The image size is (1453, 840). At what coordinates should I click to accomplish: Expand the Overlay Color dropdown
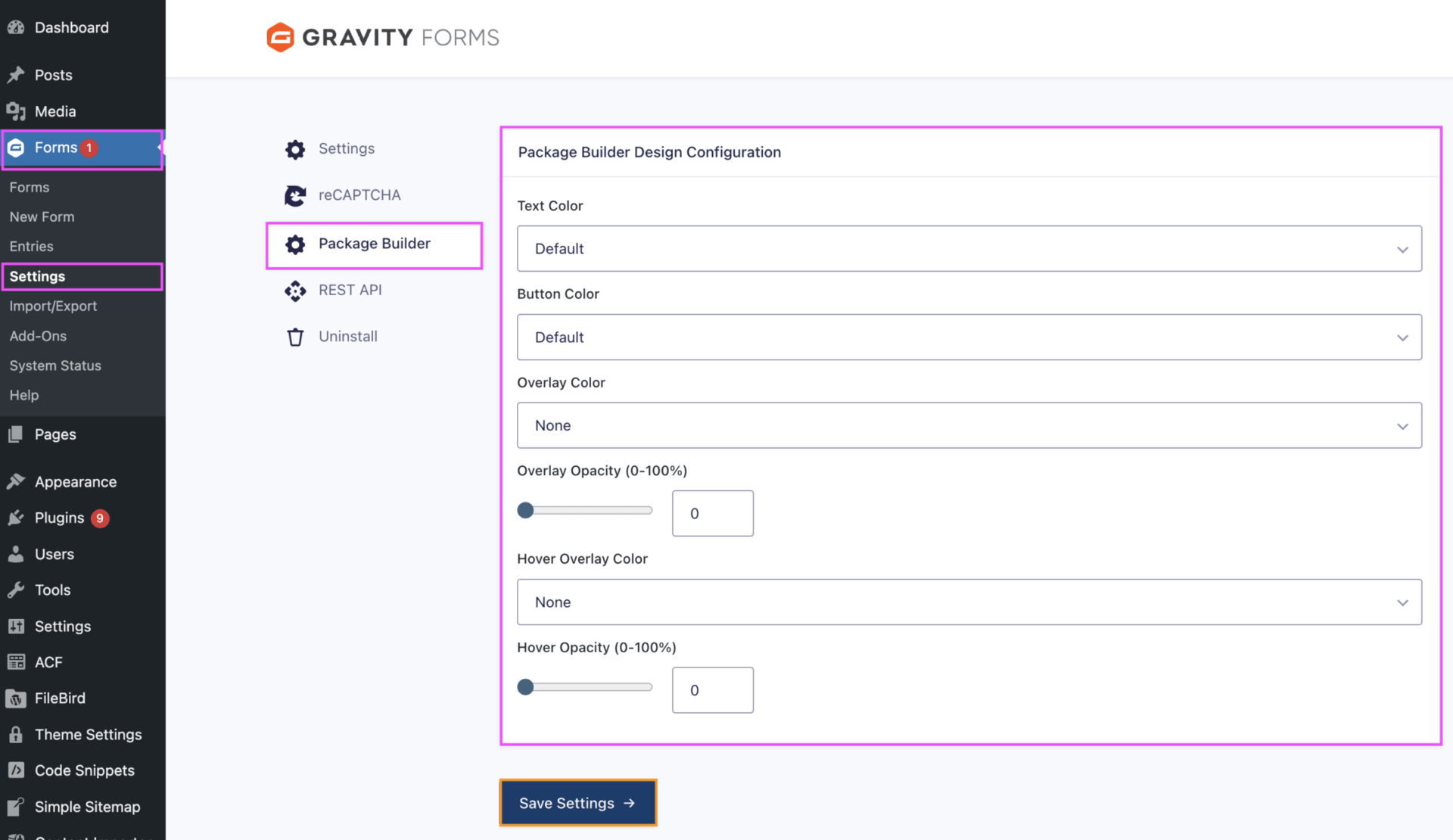coord(969,425)
